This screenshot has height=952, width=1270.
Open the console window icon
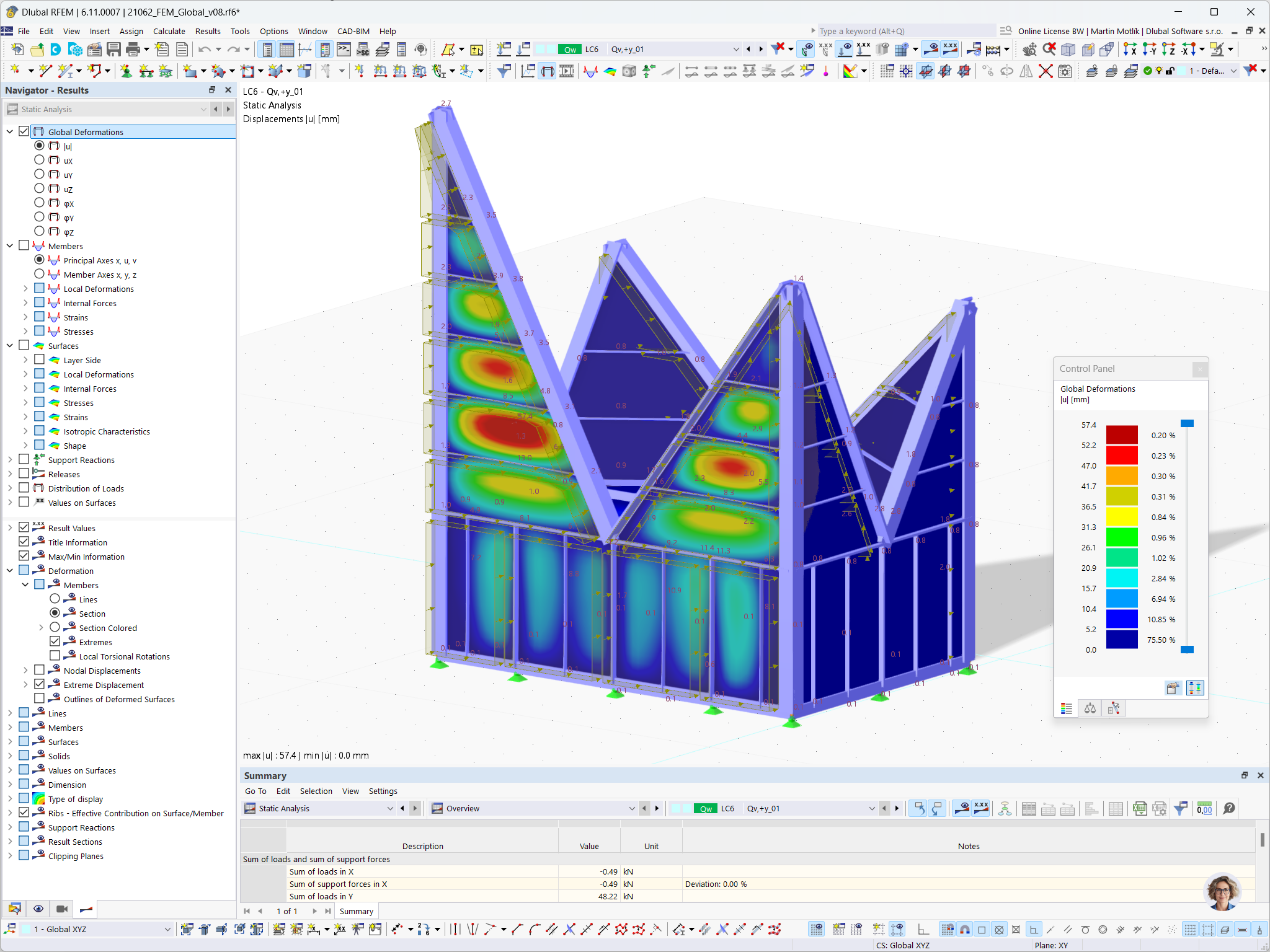point(344,50)
